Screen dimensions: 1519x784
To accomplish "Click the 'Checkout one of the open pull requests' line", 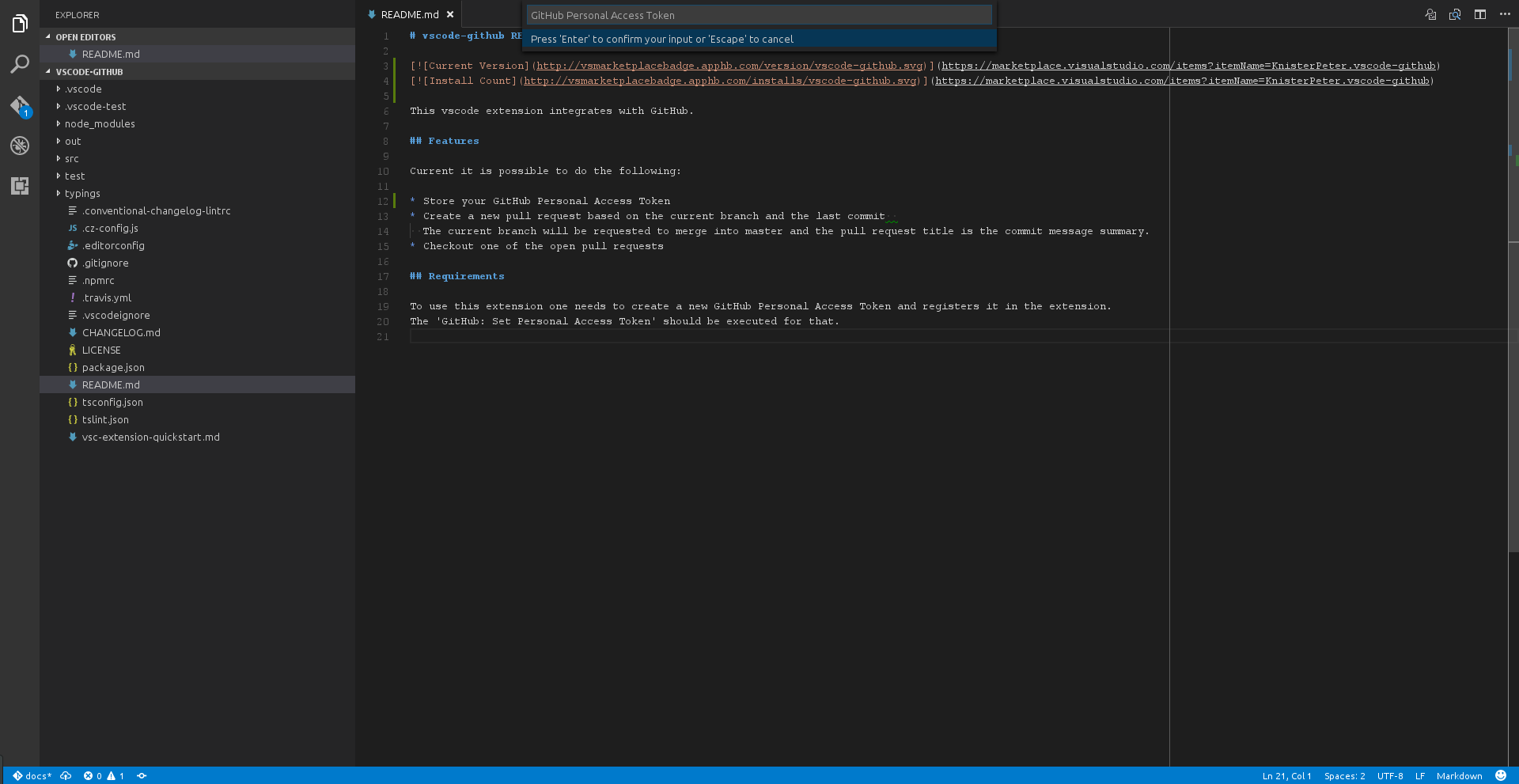I will tap(536, 246).
